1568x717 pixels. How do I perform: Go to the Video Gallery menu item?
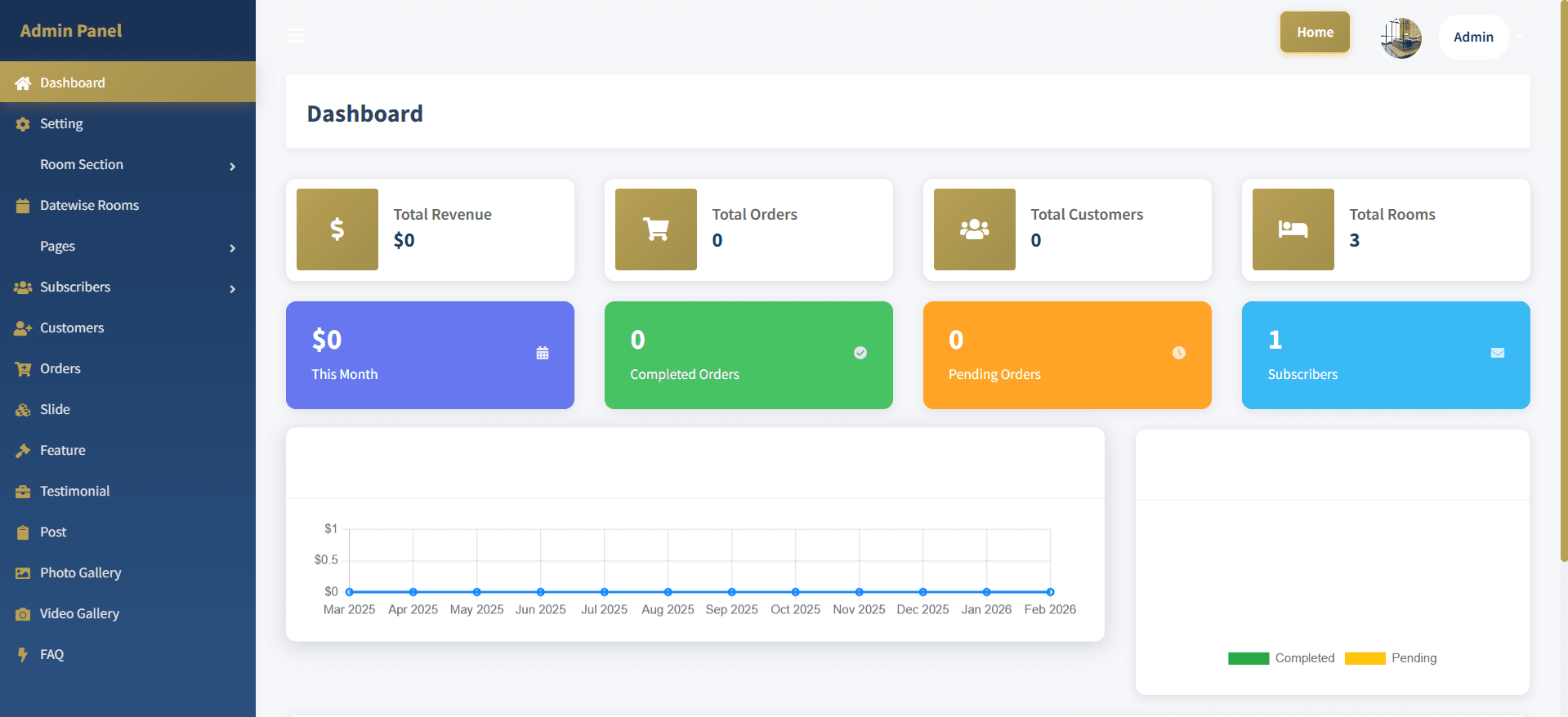point(127,613)
